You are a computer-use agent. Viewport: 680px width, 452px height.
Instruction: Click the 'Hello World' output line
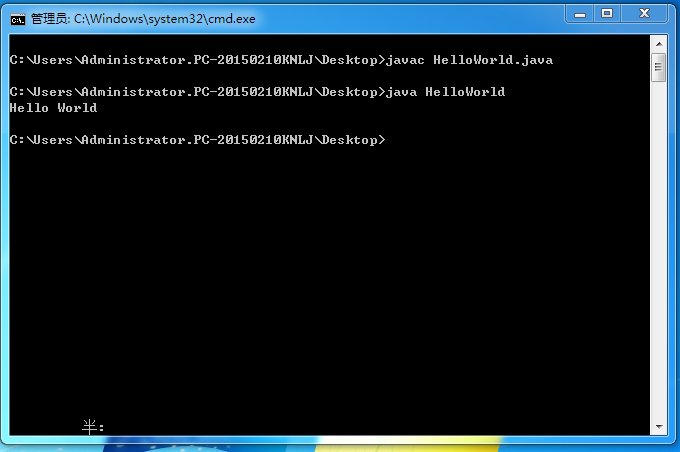point(53,108)
